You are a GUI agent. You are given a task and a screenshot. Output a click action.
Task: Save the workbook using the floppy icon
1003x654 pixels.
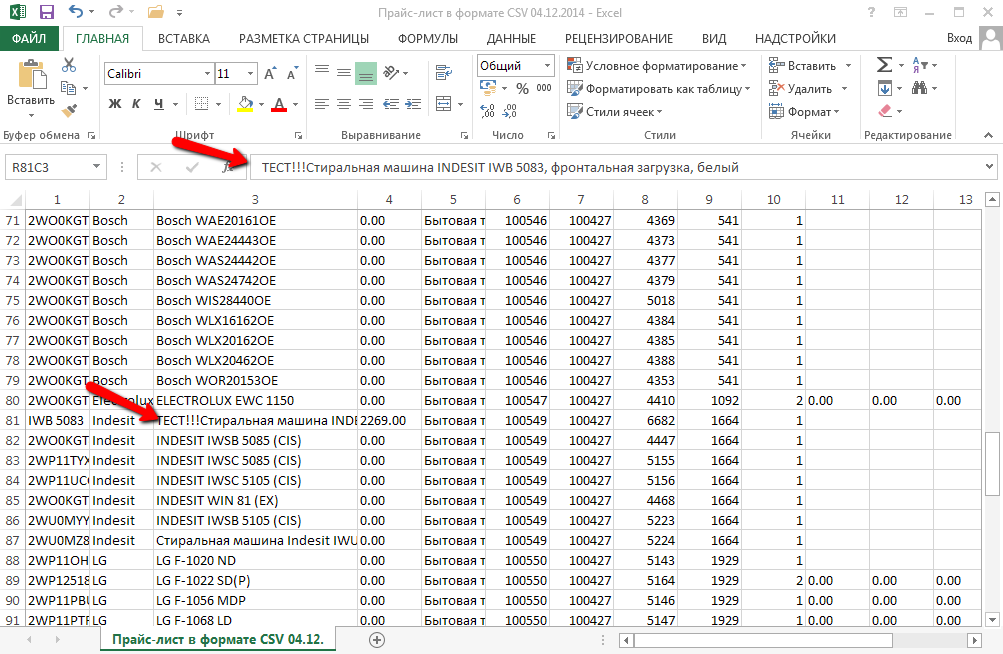(x=47, y=12)
